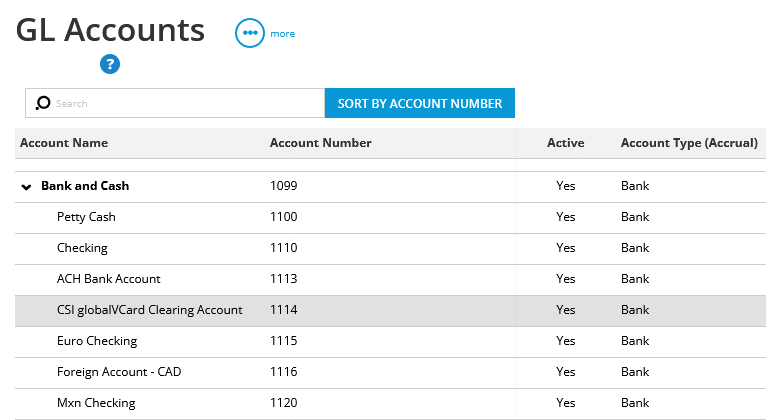The image size is (766, 420).
Task: Sort by Account Name column header
Action: click(64, 143)
